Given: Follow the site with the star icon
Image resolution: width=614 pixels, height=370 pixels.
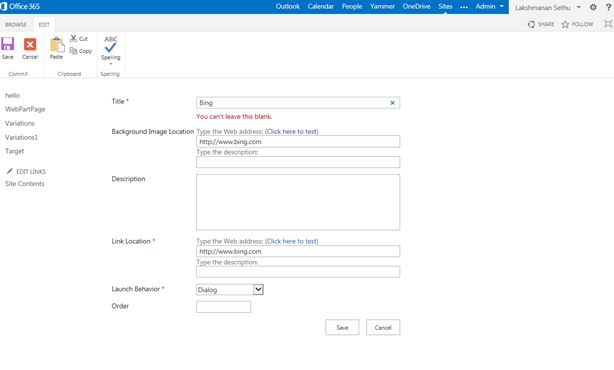Looking at the screenshot, I should tap(565, 24).
